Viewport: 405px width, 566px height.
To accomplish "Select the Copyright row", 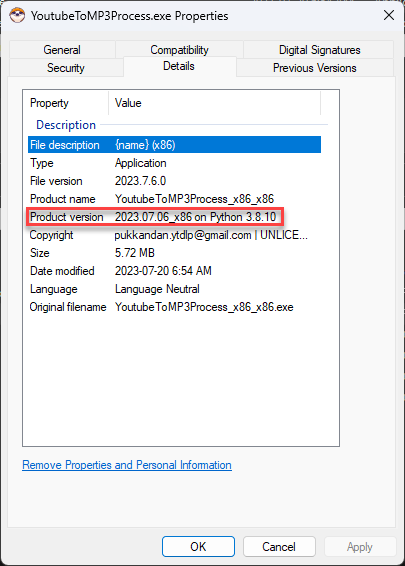I will (x=174, y=235).
